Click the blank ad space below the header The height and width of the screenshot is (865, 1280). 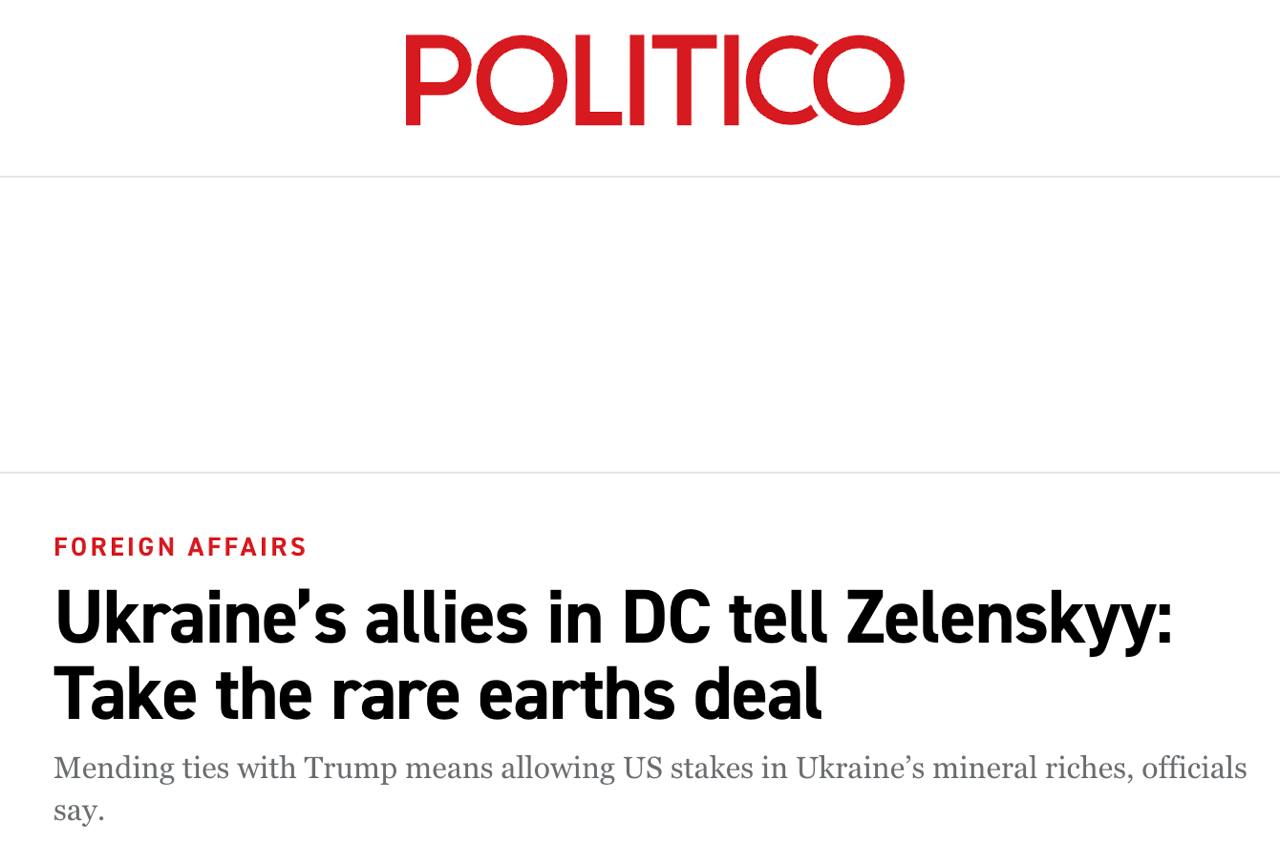pos(640,324)
